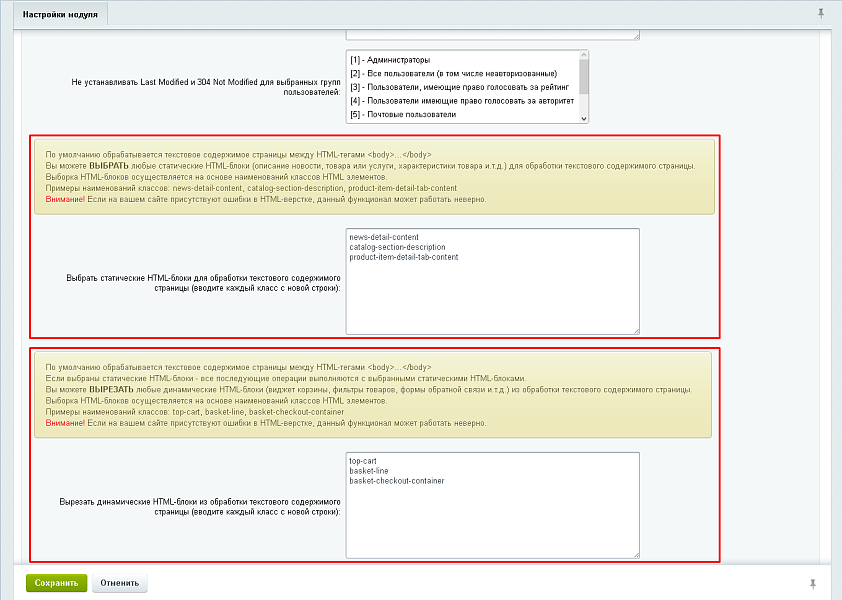Image resolution: width=842 pixels, height=600 pixels.
Task: Choose the "[4]" authority voters group option
Action: coord(460,101)
